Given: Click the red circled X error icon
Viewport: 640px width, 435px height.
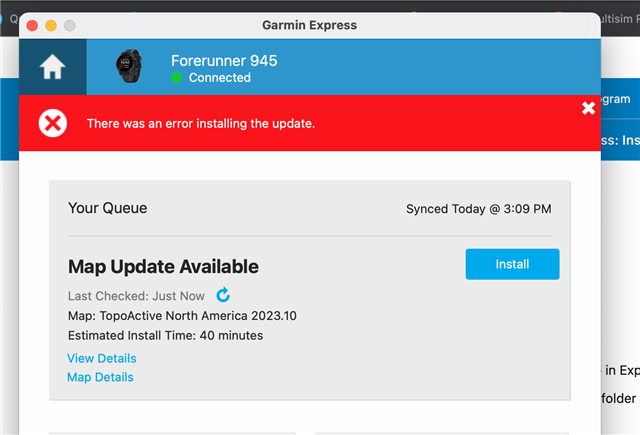Looking at the screenshot, I should (53, 123).
